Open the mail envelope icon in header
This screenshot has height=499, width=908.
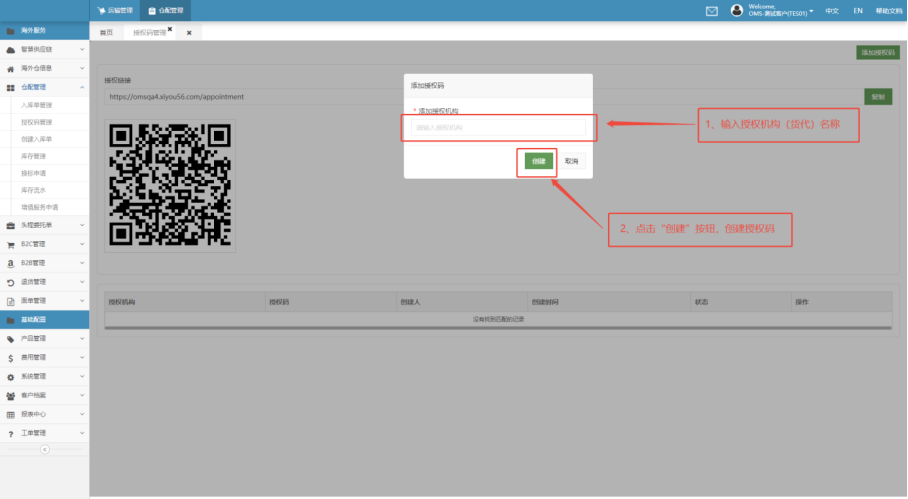[712, 11]
